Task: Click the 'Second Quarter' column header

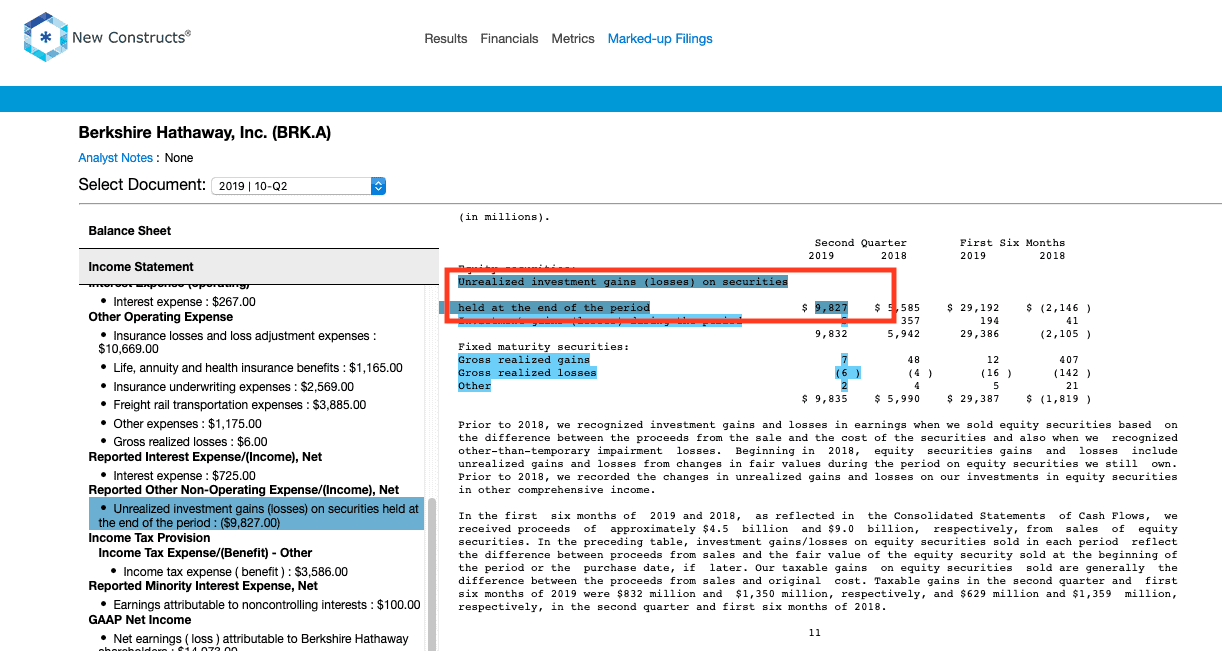Action: coord(861,243)
